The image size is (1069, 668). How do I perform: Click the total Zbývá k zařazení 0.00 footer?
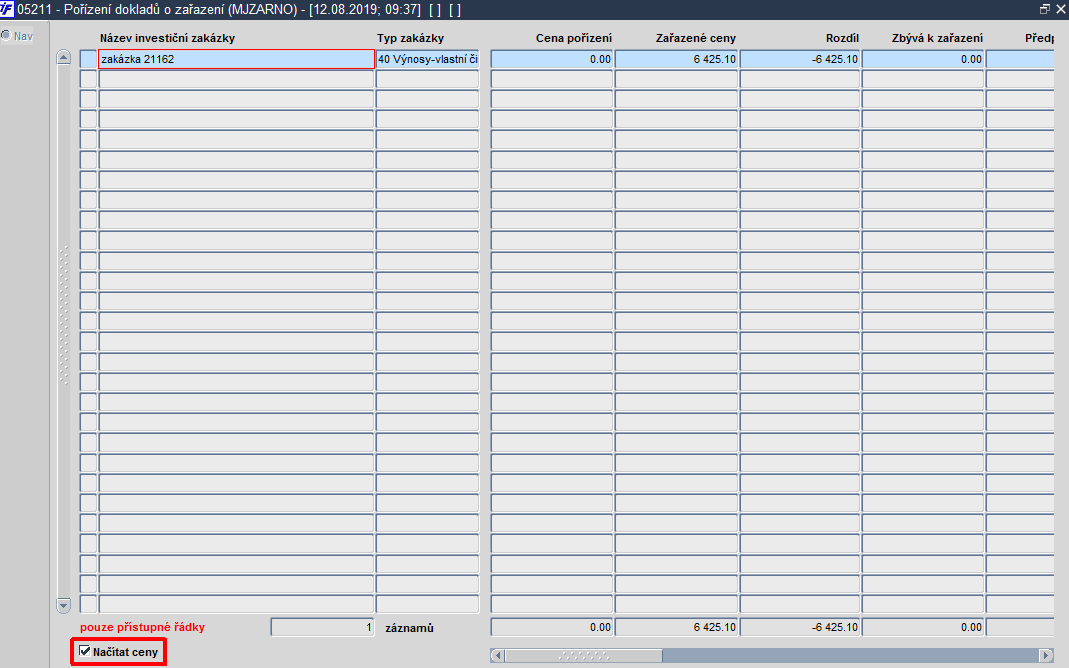point(923,627)
